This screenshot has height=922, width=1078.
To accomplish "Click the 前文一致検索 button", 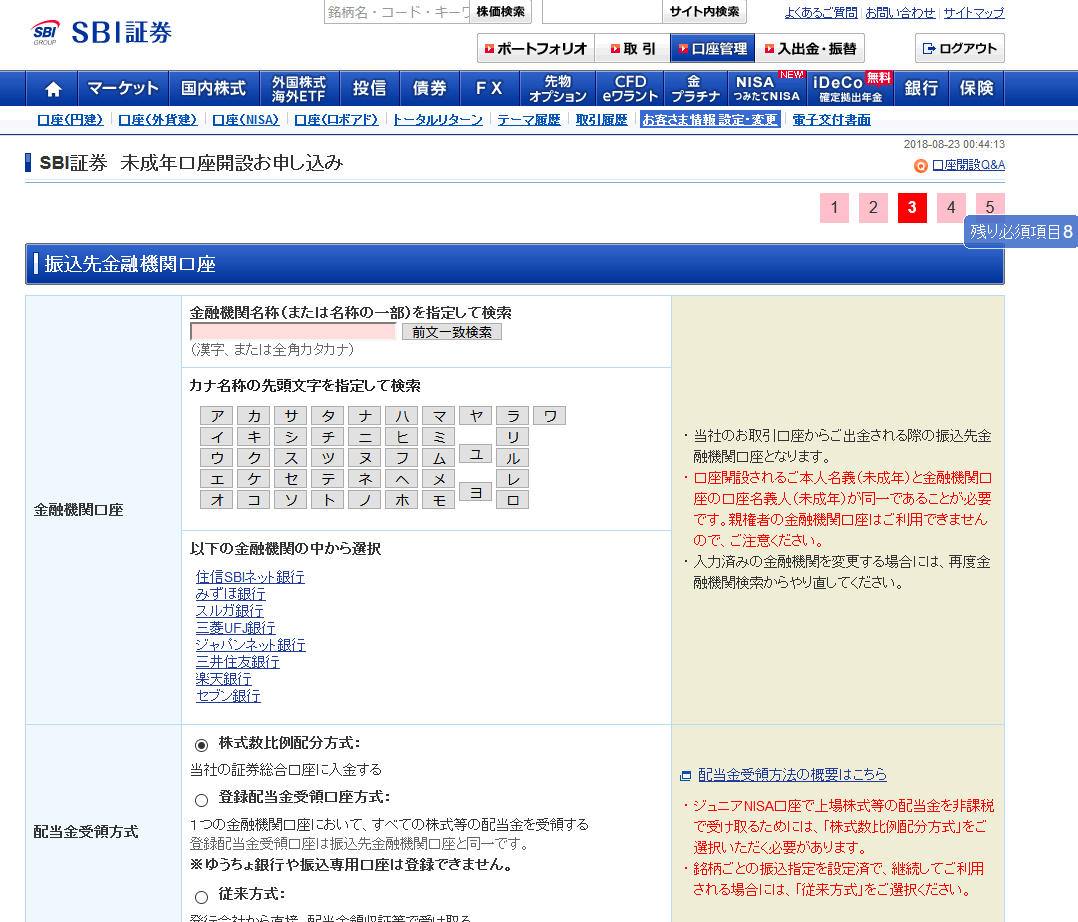I will (452, 332).
